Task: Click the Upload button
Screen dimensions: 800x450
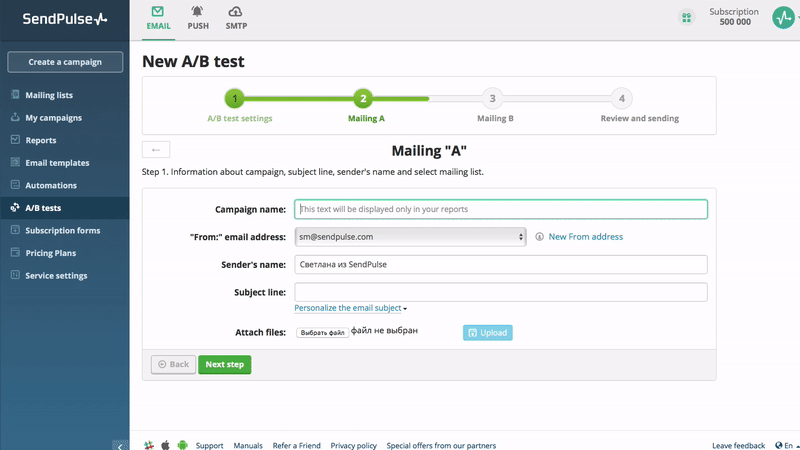Action: (488, 333)
